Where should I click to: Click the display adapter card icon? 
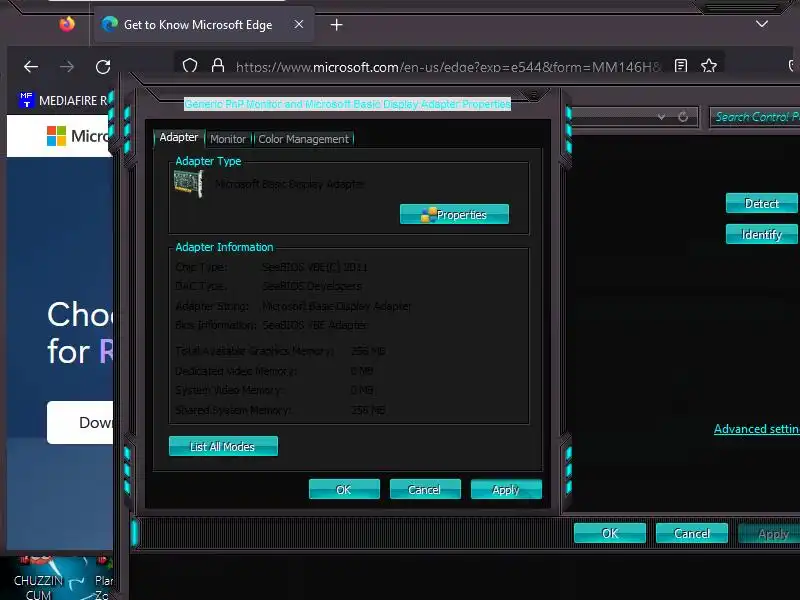coord(189,183)
